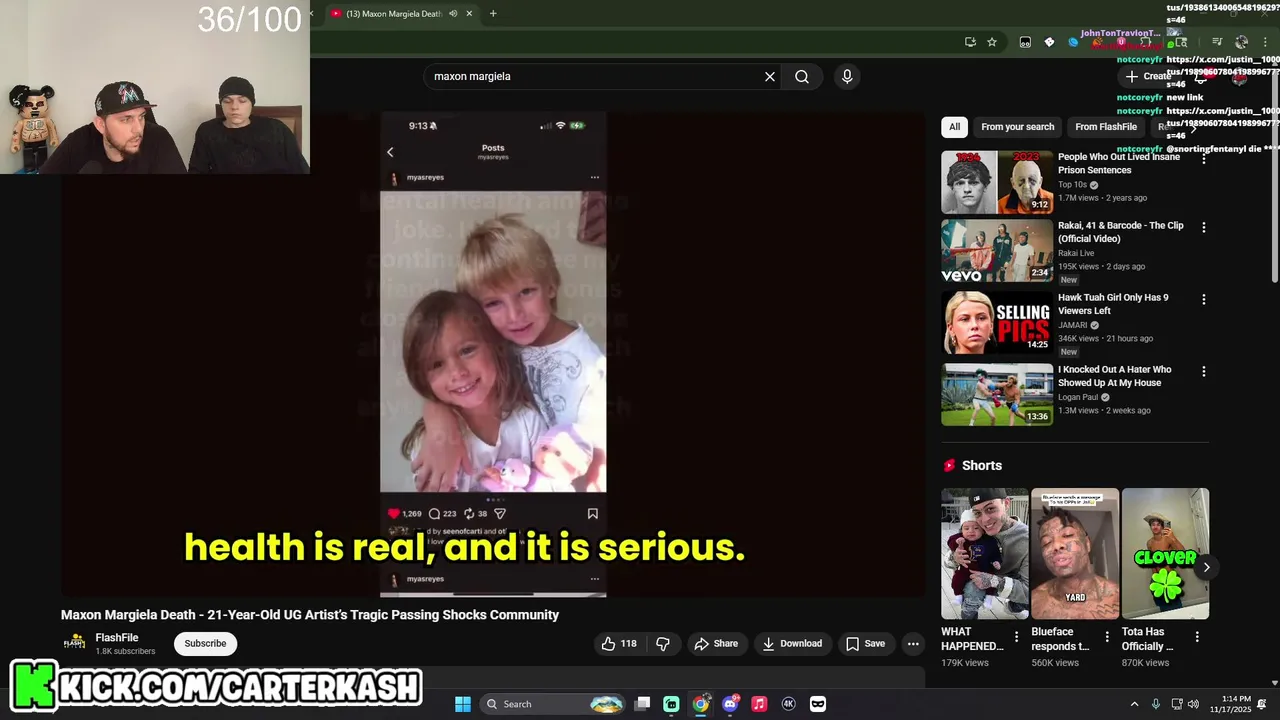Click the Shorts logo icon

(x=949, y=466)
